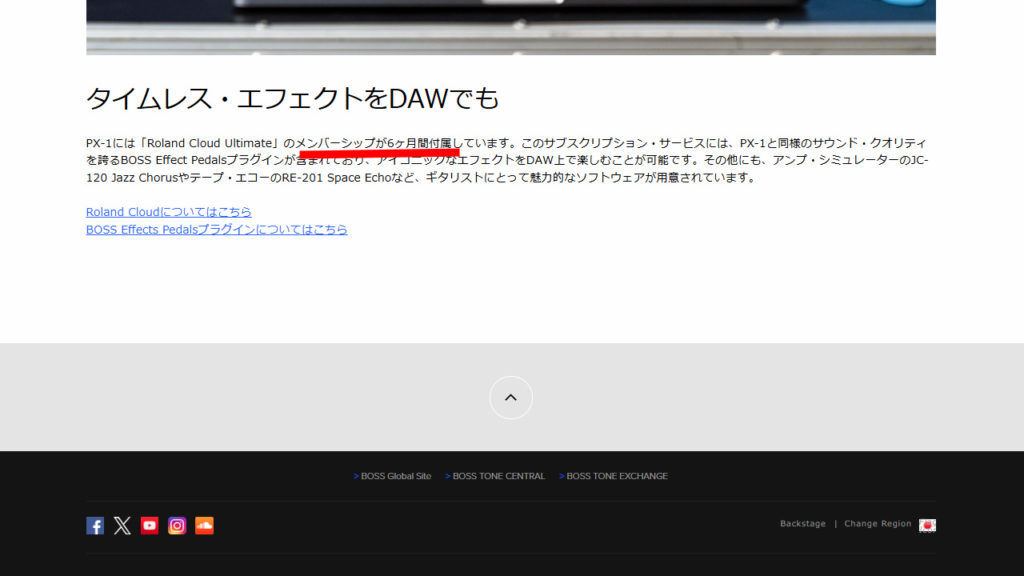
Task: Click the Instagram icon in footer
Action: point(177,525)
